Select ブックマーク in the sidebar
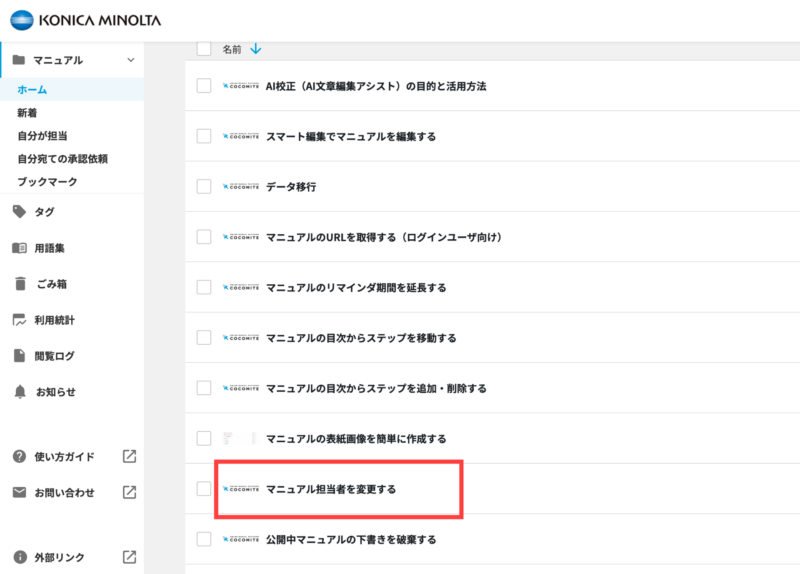Viewport: 800px width, 574px height. [x=47, y=182]
